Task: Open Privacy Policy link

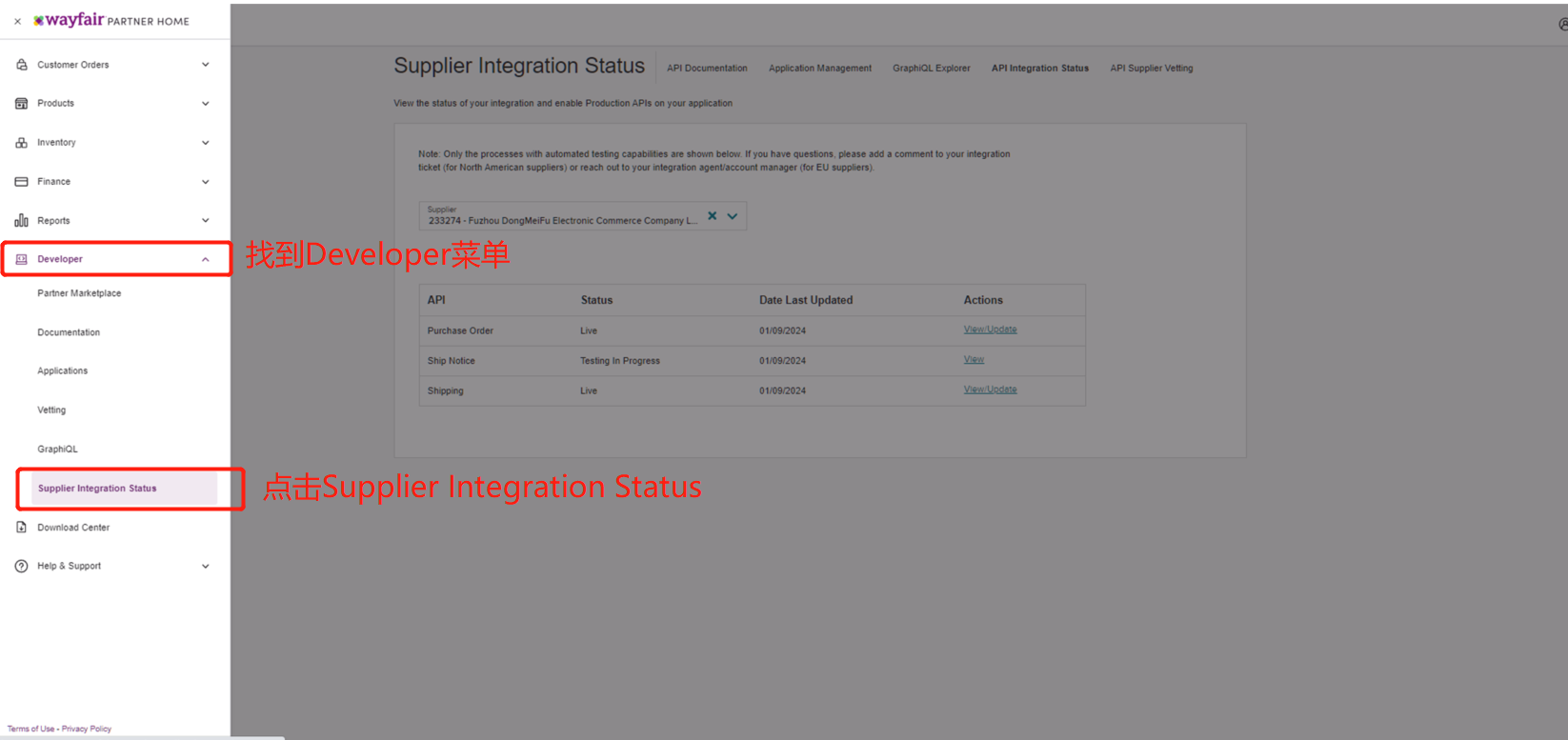Action: coord(87,729)
